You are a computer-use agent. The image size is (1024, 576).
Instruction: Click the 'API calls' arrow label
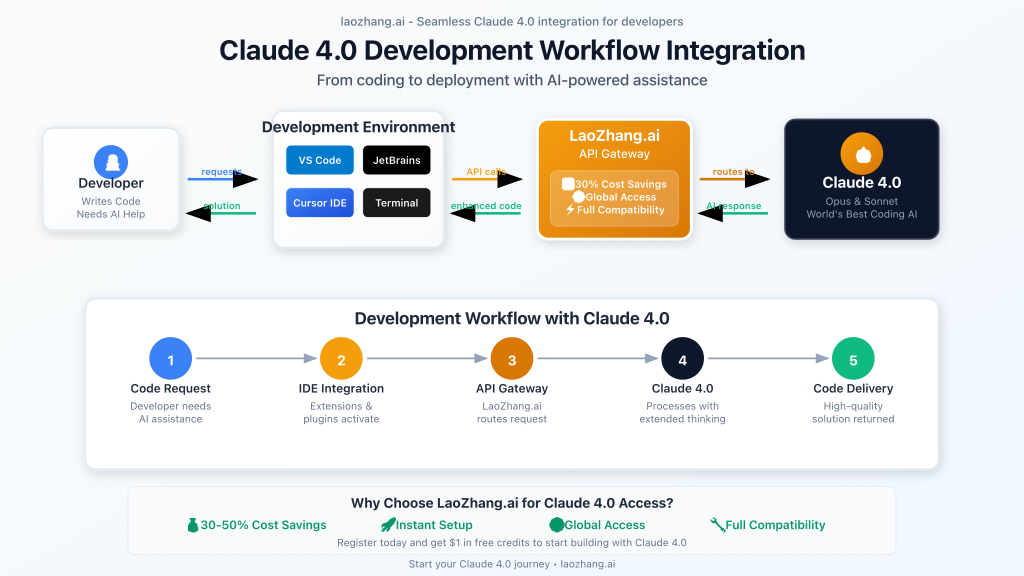(486, 172)
